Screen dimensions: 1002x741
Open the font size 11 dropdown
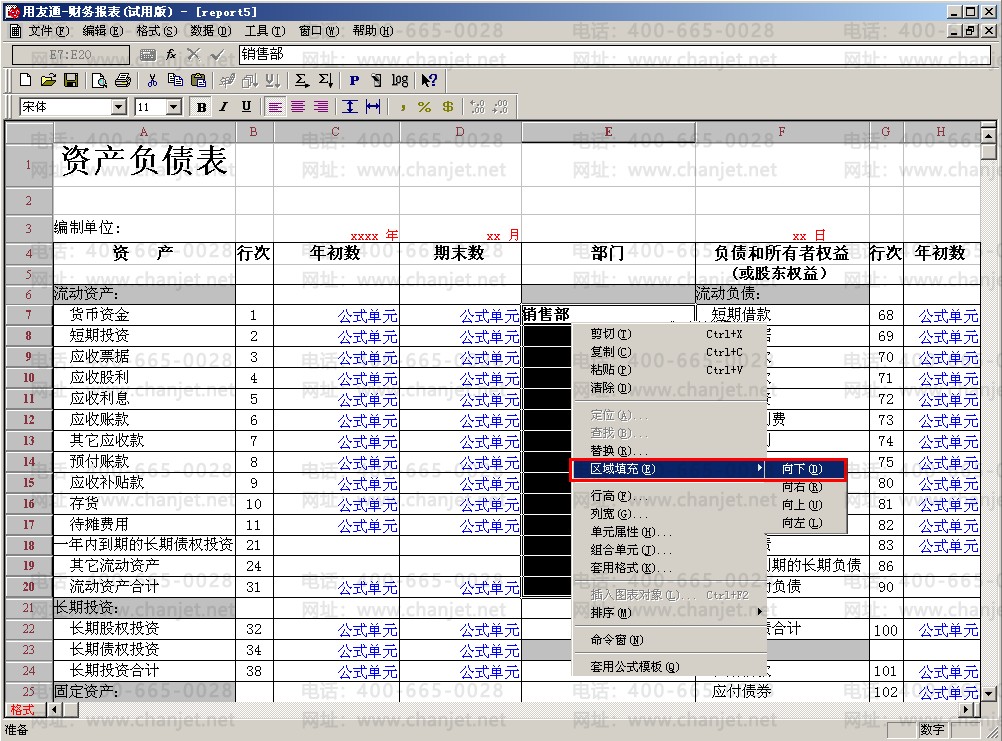pyautogui.click(x=174, y=107)
